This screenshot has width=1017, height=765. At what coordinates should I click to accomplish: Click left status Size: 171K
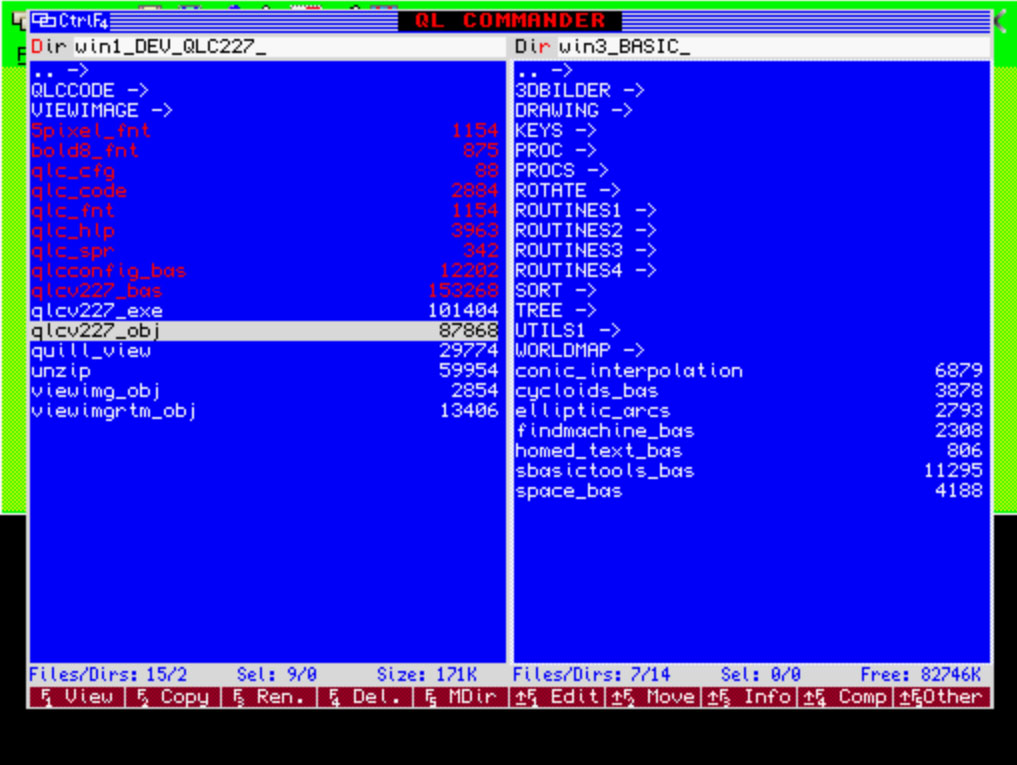(x=427, y=675)
